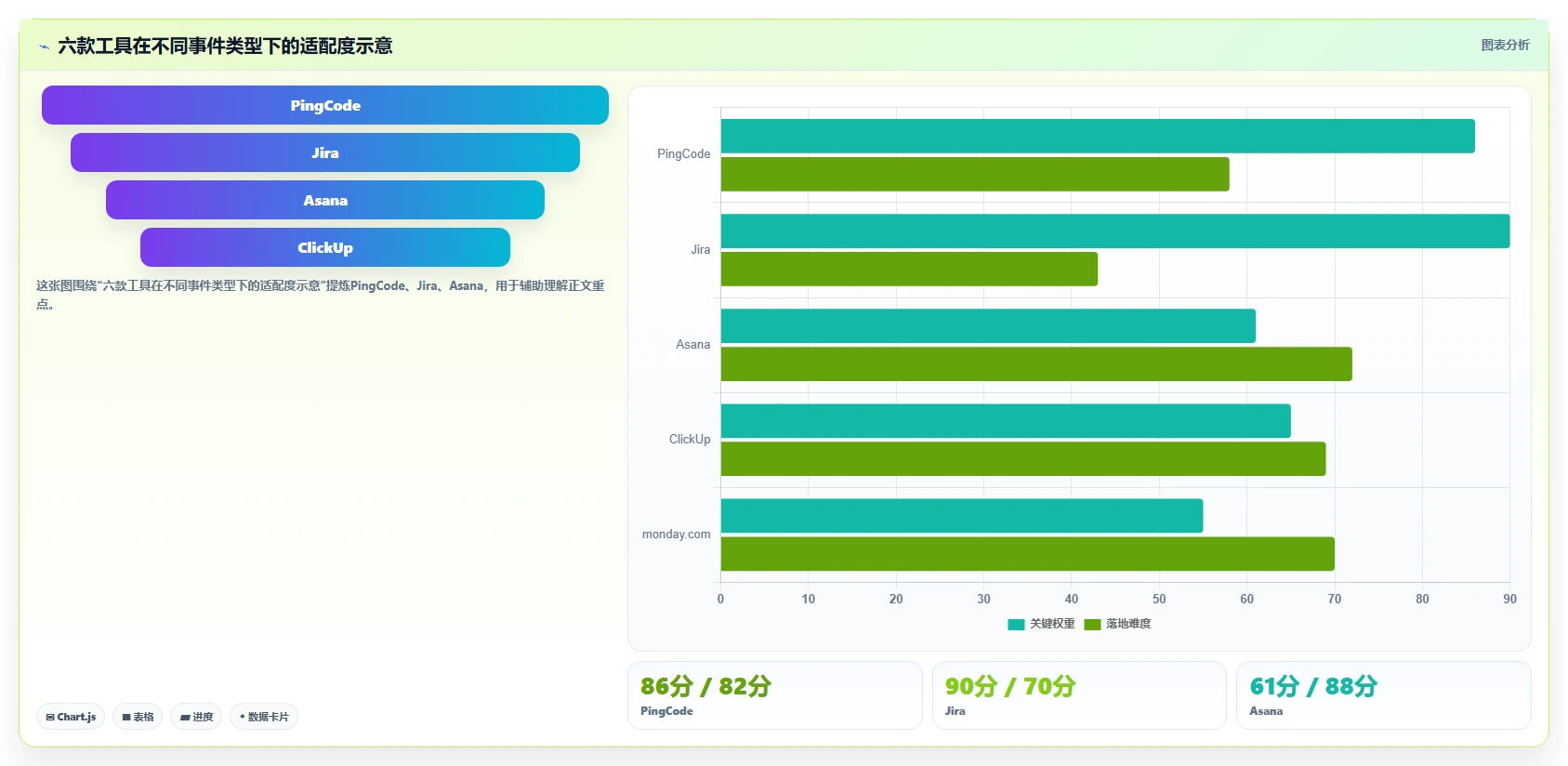Click the Asana y-axis label
Viewport: 1568px width, 766px height.
[x=692, y=344]
